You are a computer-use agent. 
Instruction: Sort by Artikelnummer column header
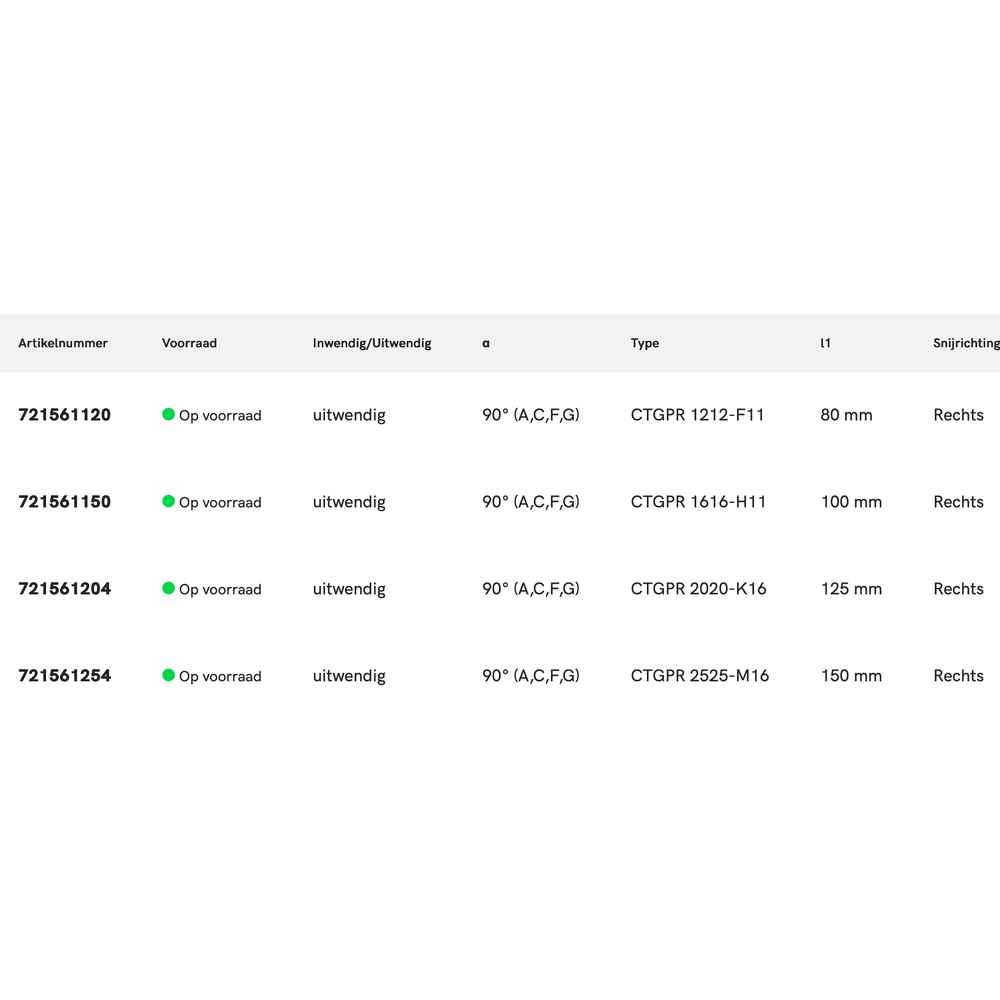coord(63,343)
